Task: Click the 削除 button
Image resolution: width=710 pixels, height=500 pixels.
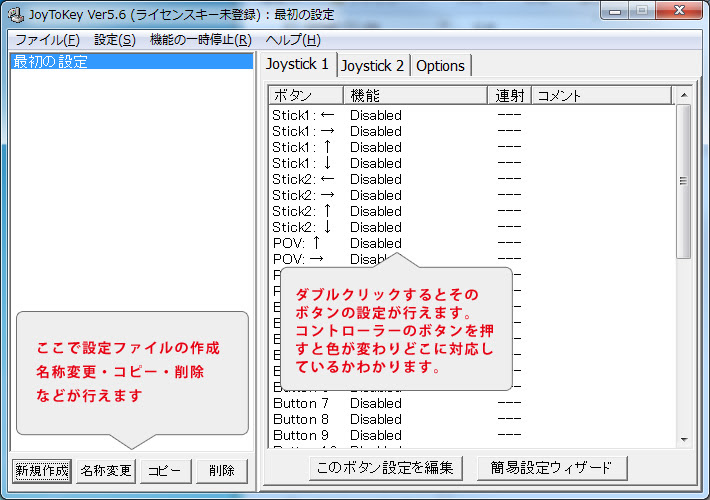Action: click(222, 471)
